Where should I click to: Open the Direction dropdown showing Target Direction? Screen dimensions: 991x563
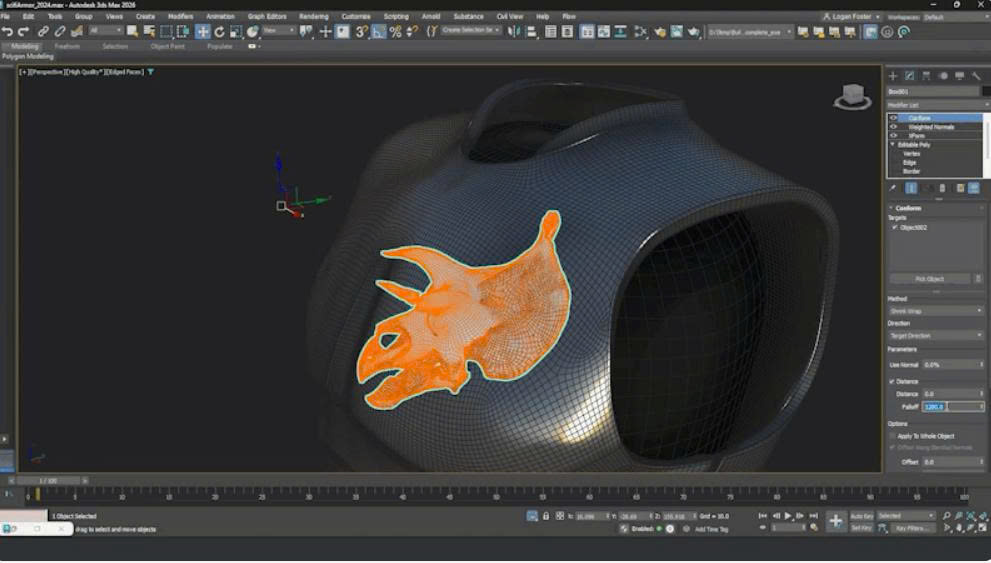pos(936,336)
